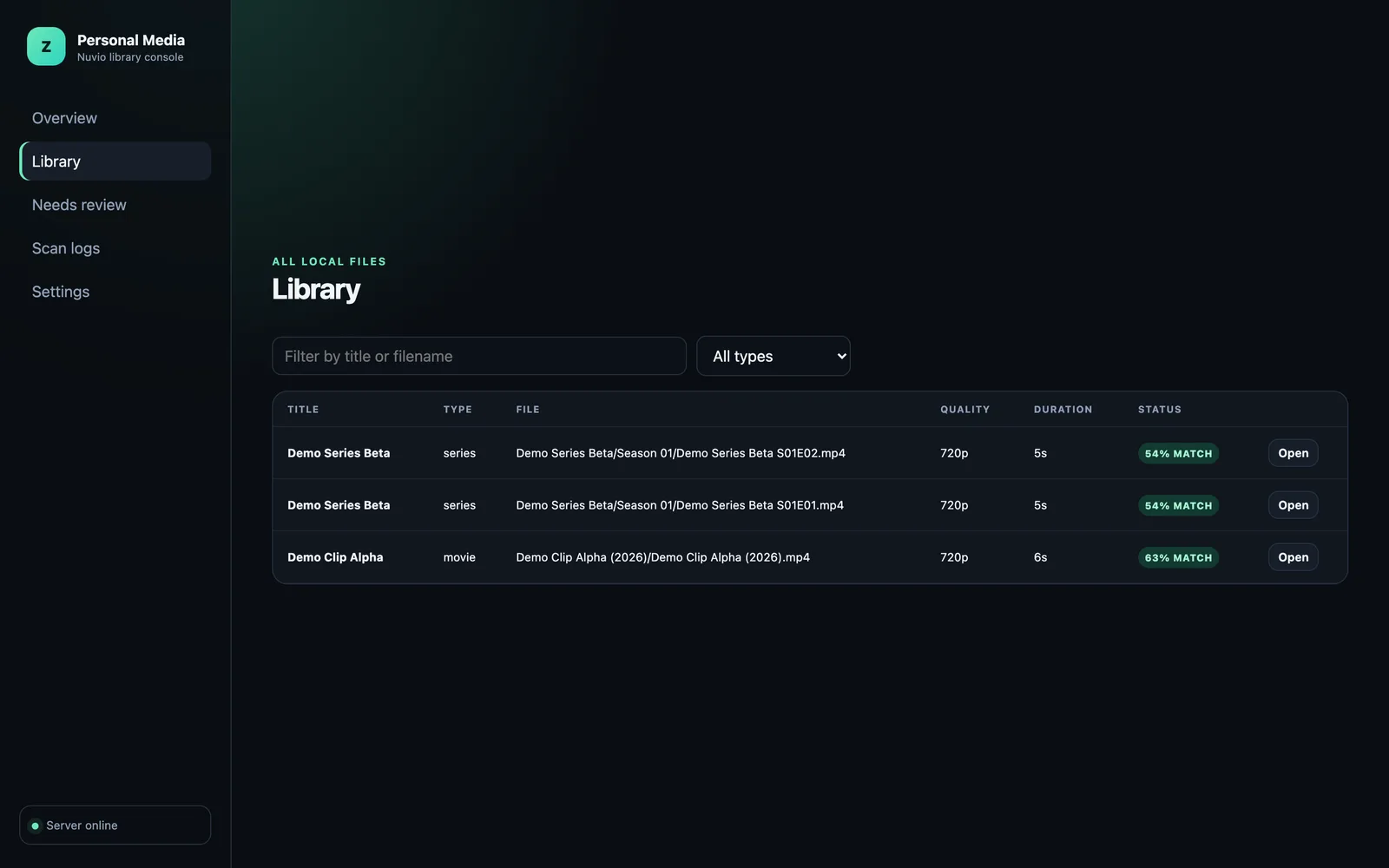The image size is (1389, 868).
Task: Click the 6s duration value
Action: click(x=1040, y=557)
